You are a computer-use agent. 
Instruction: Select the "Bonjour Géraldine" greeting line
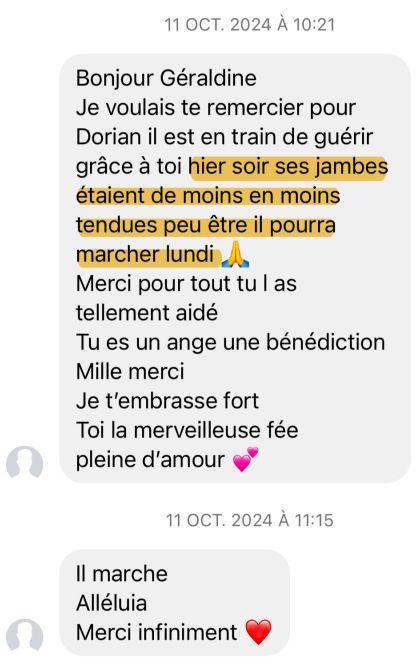(166, 78)
